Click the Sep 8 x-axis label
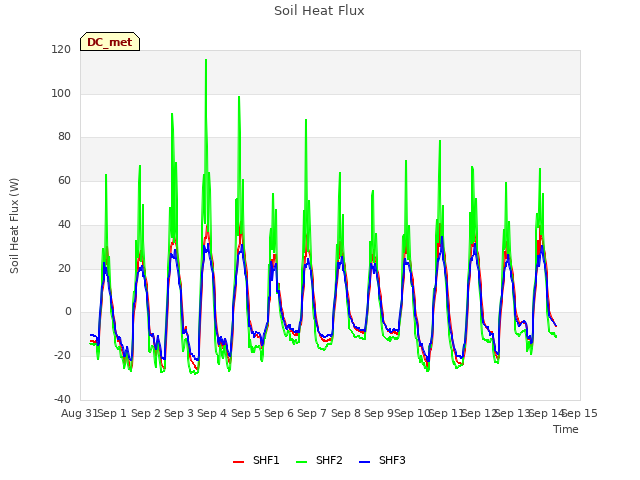Screen dimensions: 640x480 tap(346, 413)
